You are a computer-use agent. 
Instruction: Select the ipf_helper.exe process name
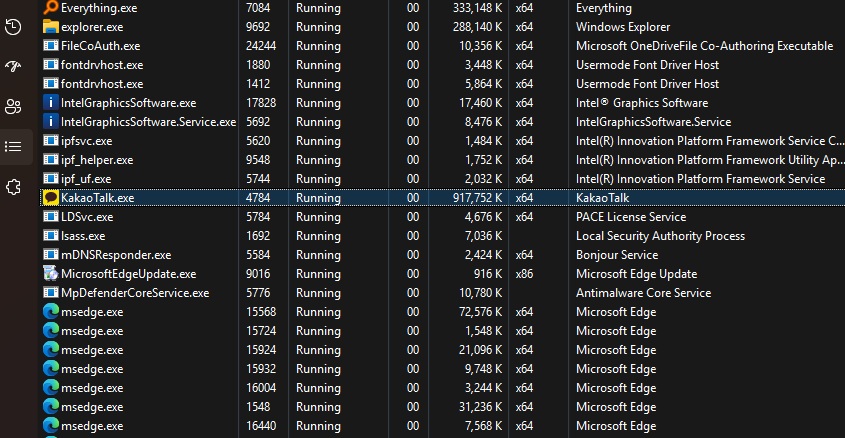(x=97, y=160)
